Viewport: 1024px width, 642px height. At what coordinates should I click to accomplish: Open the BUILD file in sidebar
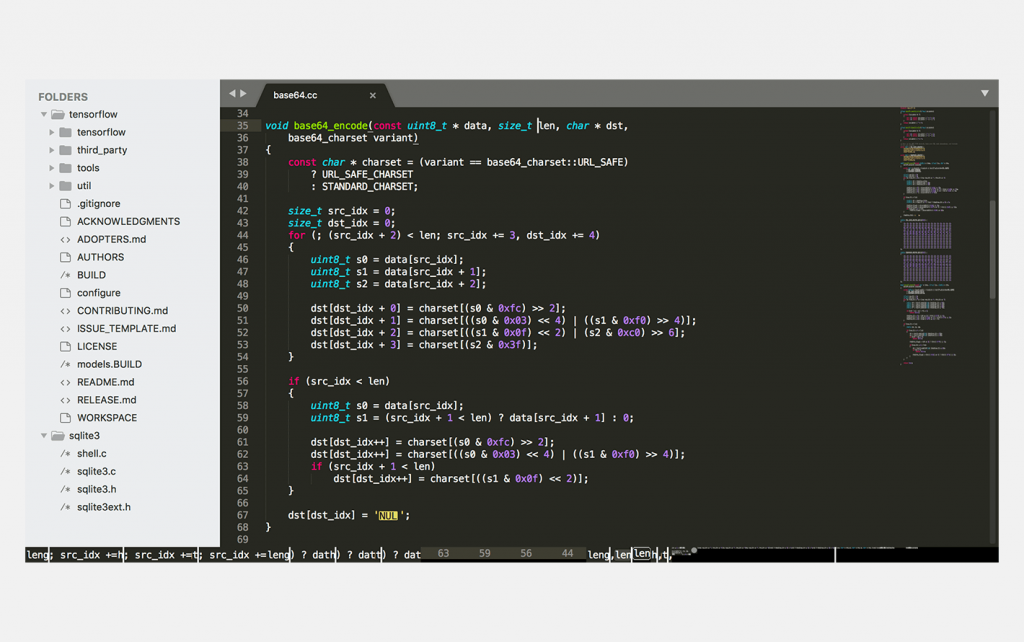(x=91, y=275)
